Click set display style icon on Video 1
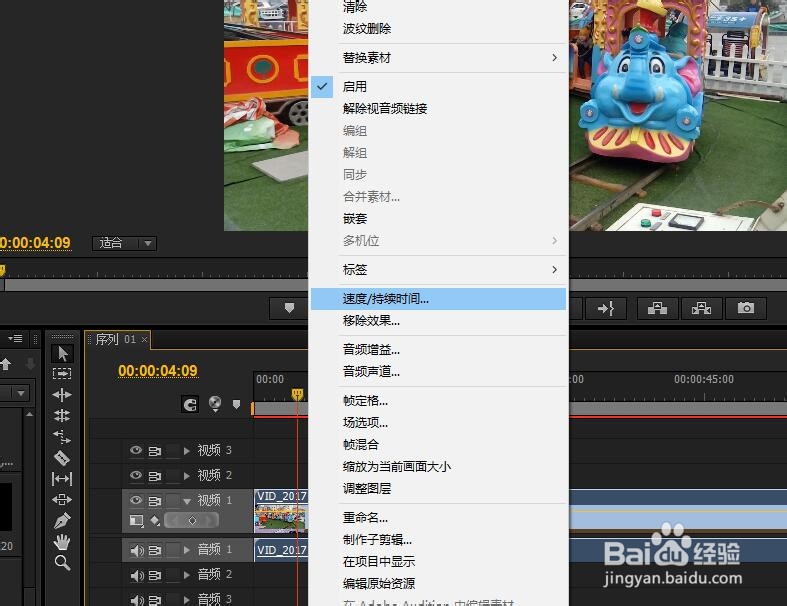This screenshot has width=787, height=606. coord(137,521)
